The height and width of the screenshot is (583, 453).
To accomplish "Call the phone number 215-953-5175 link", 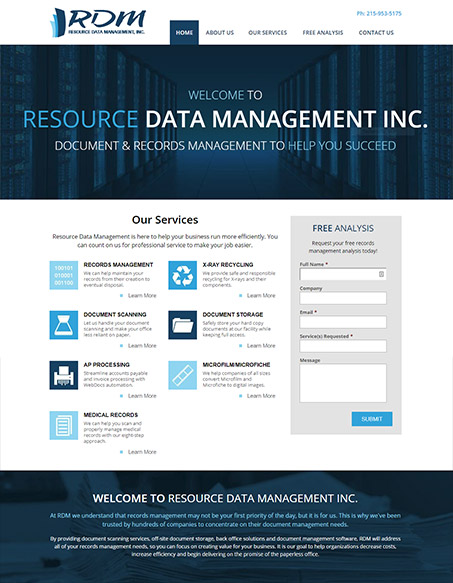I will [379, 13].
